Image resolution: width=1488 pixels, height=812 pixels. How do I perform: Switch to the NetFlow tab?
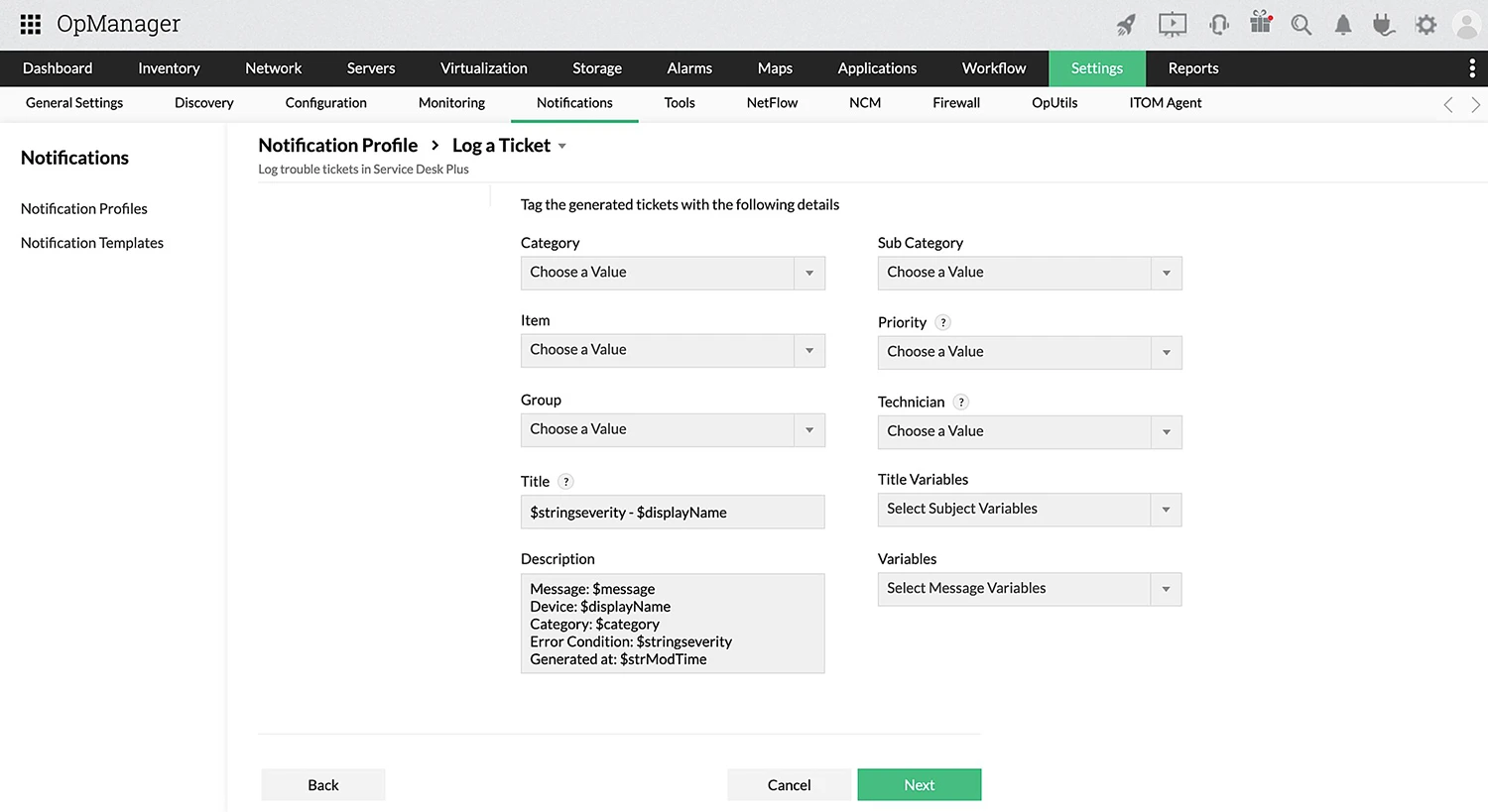[x=772, y=103]
